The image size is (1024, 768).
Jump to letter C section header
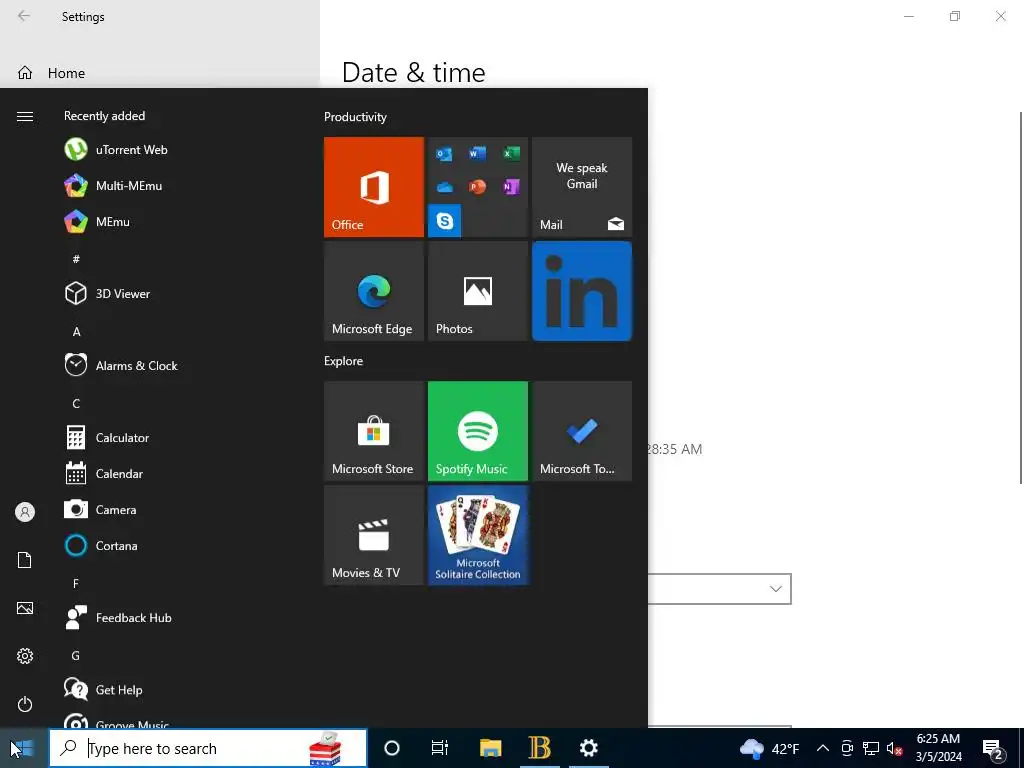[76, 404]
